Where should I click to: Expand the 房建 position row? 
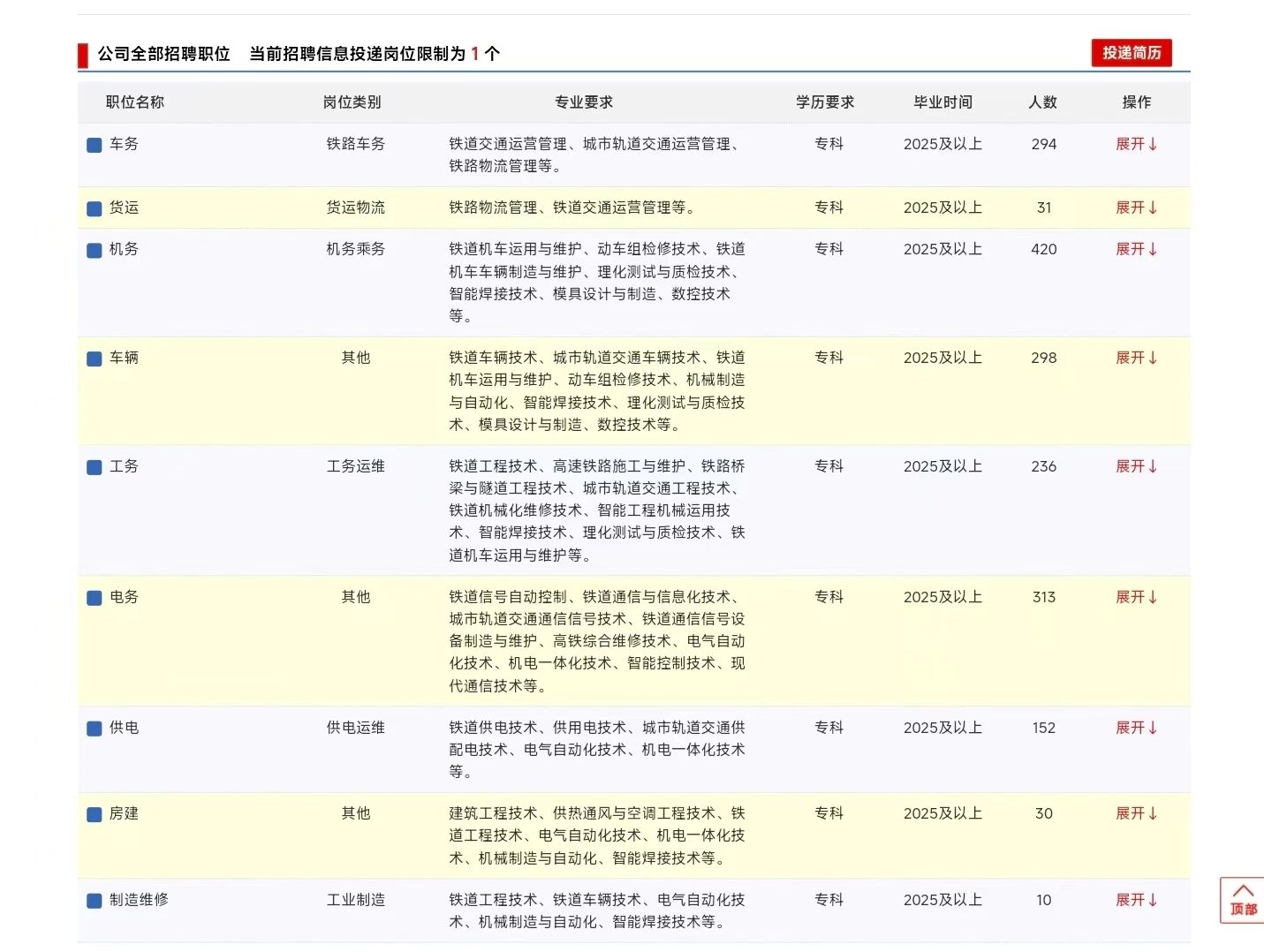pyautogui.click(x=1136, y=813)
